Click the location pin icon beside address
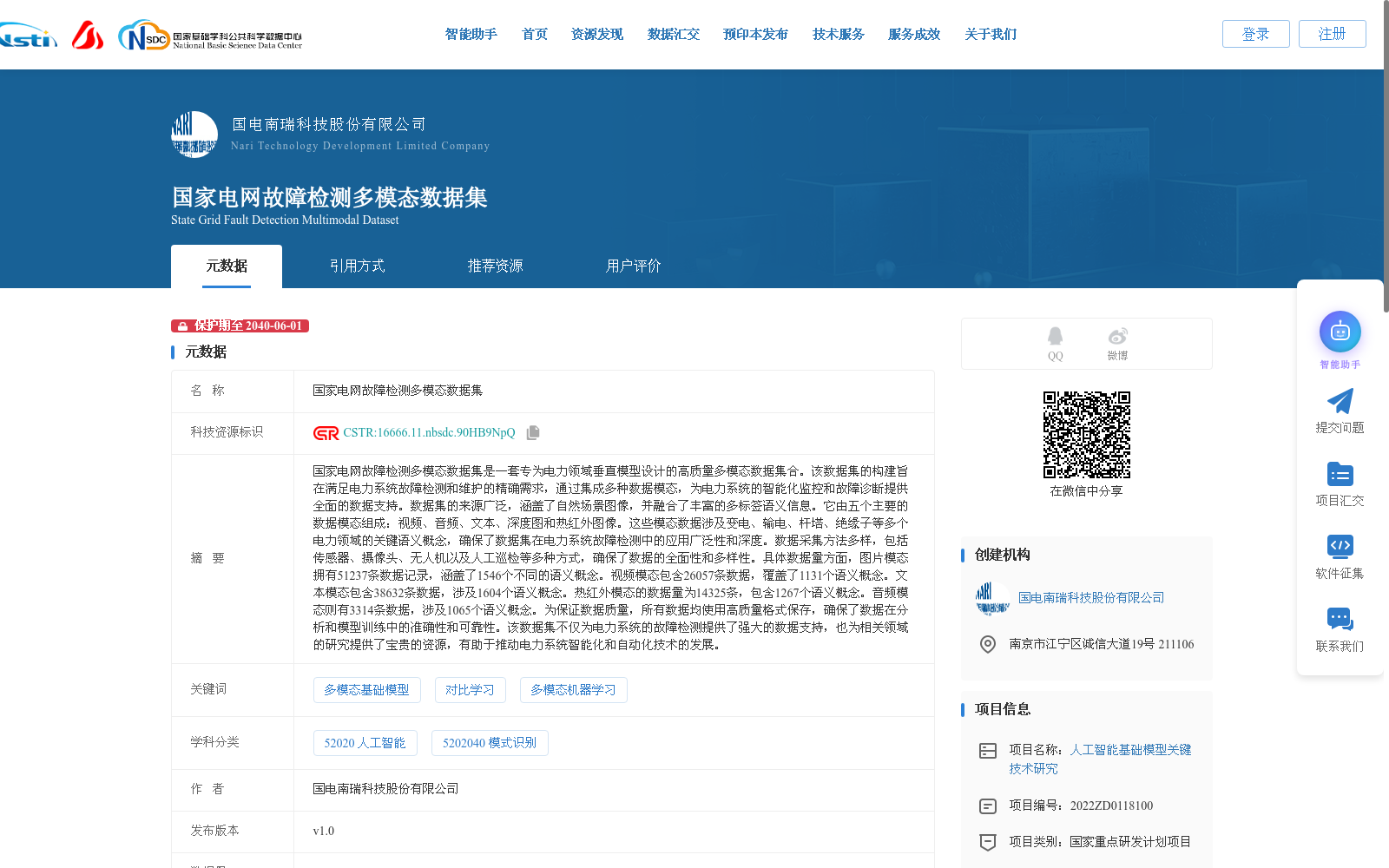1389x868 pixels. [x=988, y=644]
